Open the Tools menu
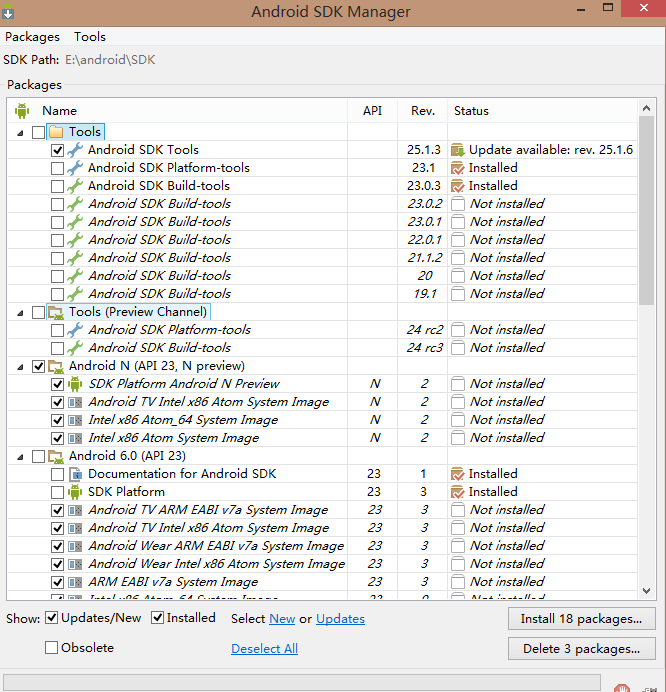 coord(90,37)
